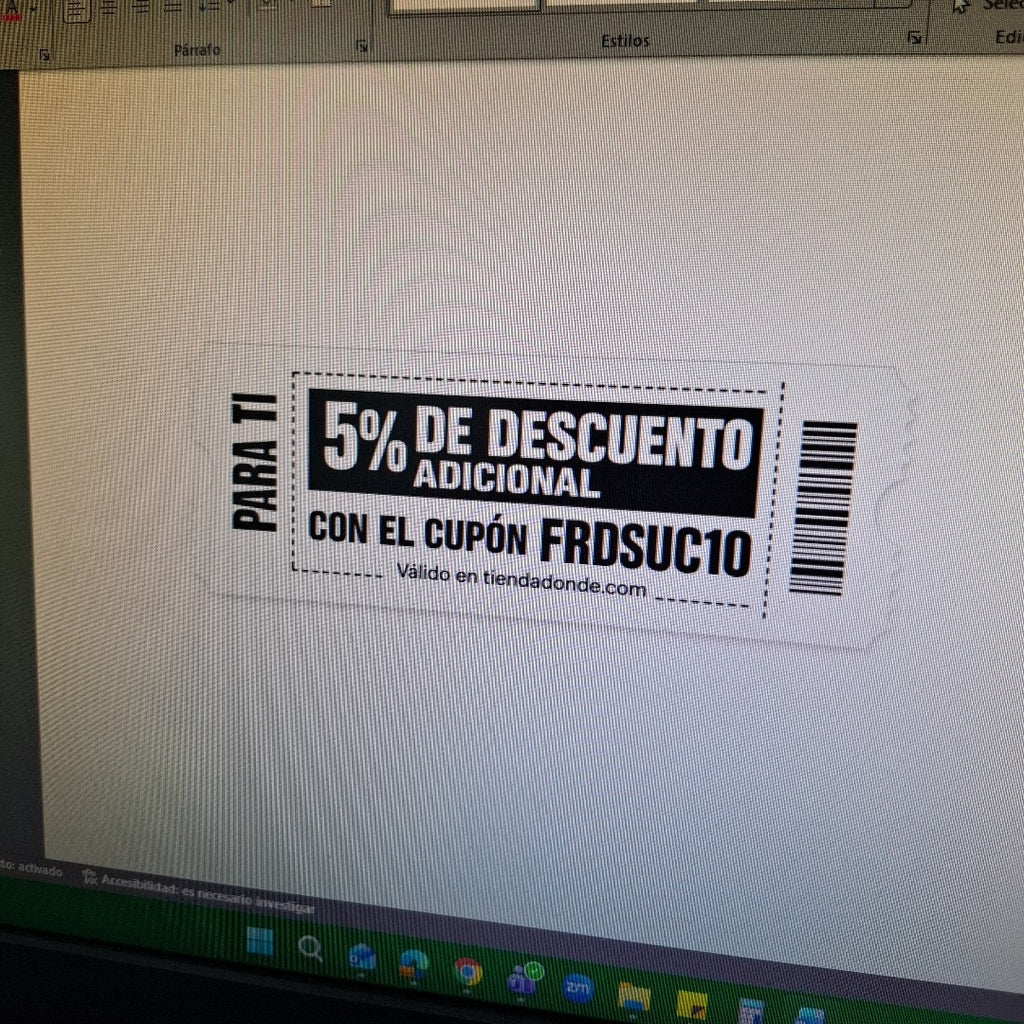Apply align left to paragraph

(77, 8)
